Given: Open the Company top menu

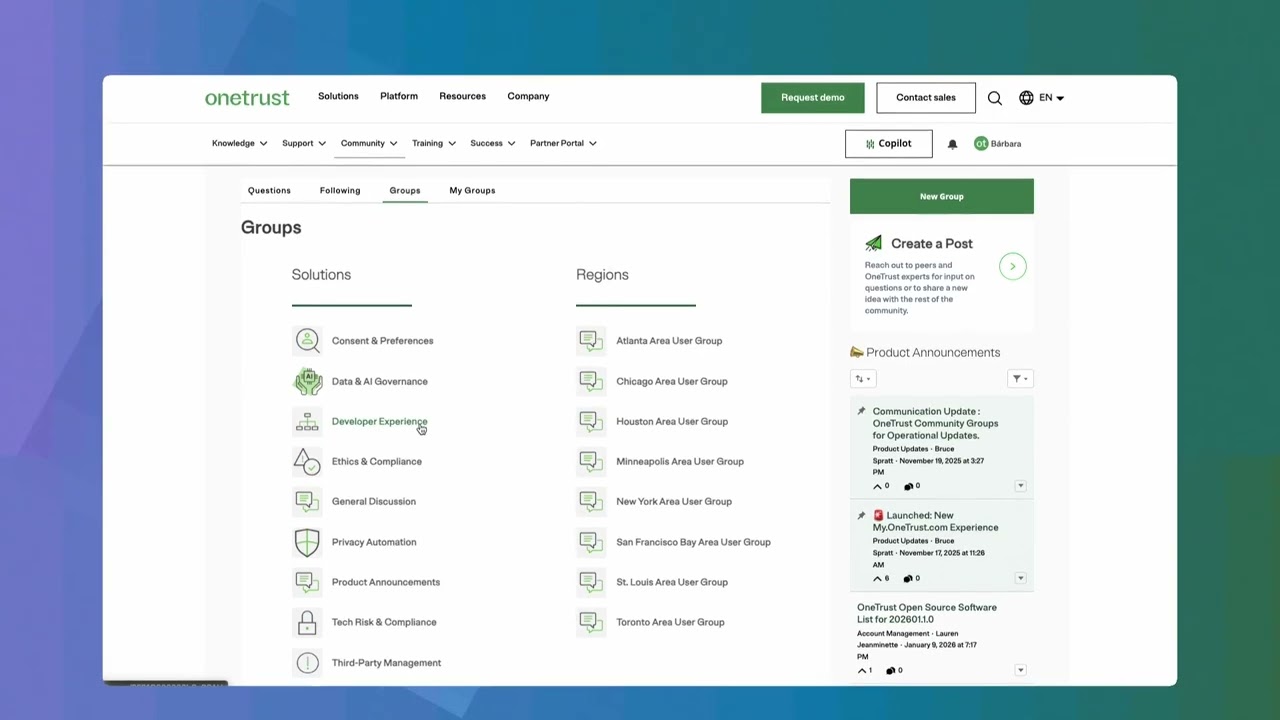Looking at the screenshot, I should [x=528, y=96].
